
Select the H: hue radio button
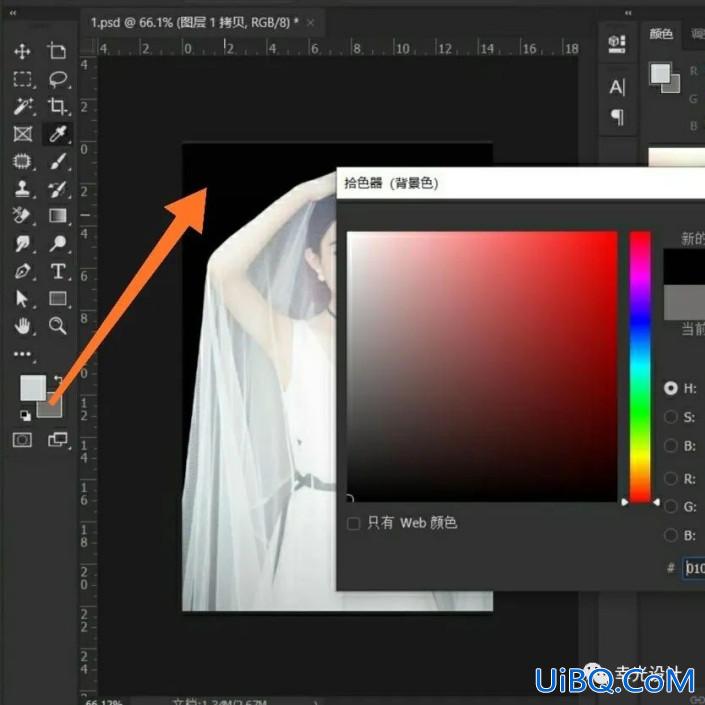pos(671,388)
